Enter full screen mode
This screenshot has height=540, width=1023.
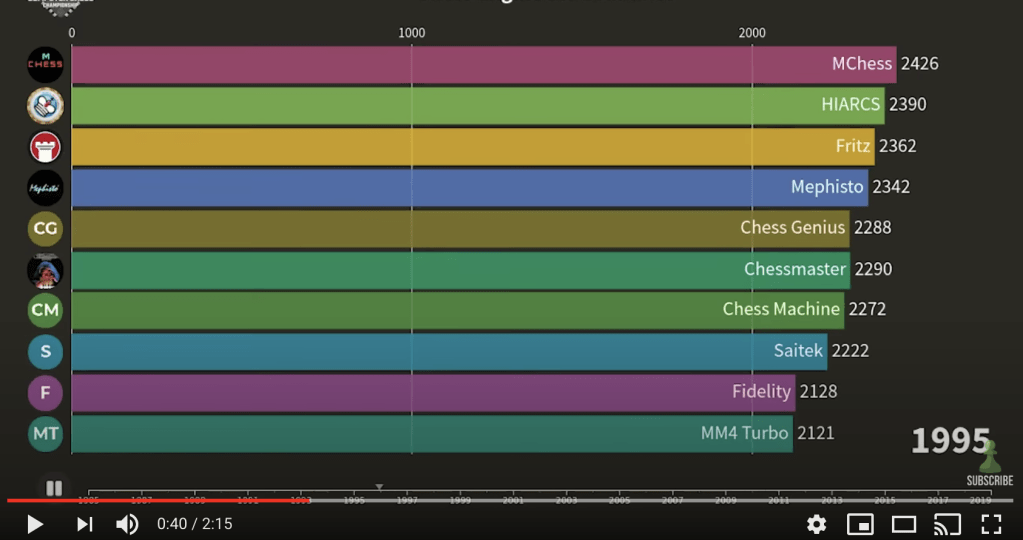click(x=991, y=524)
